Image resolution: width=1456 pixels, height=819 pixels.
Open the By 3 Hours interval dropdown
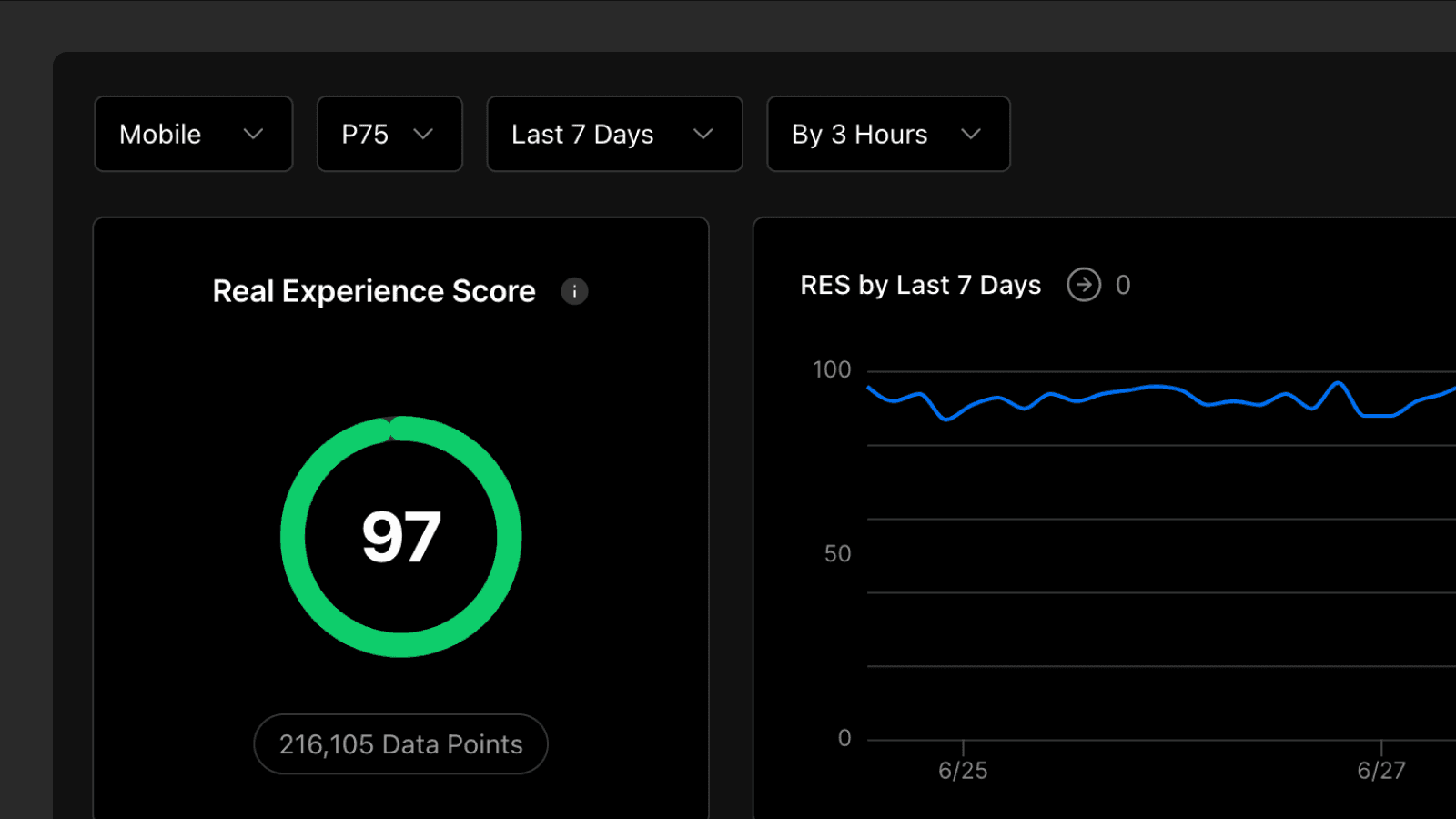tap(887, 134)
